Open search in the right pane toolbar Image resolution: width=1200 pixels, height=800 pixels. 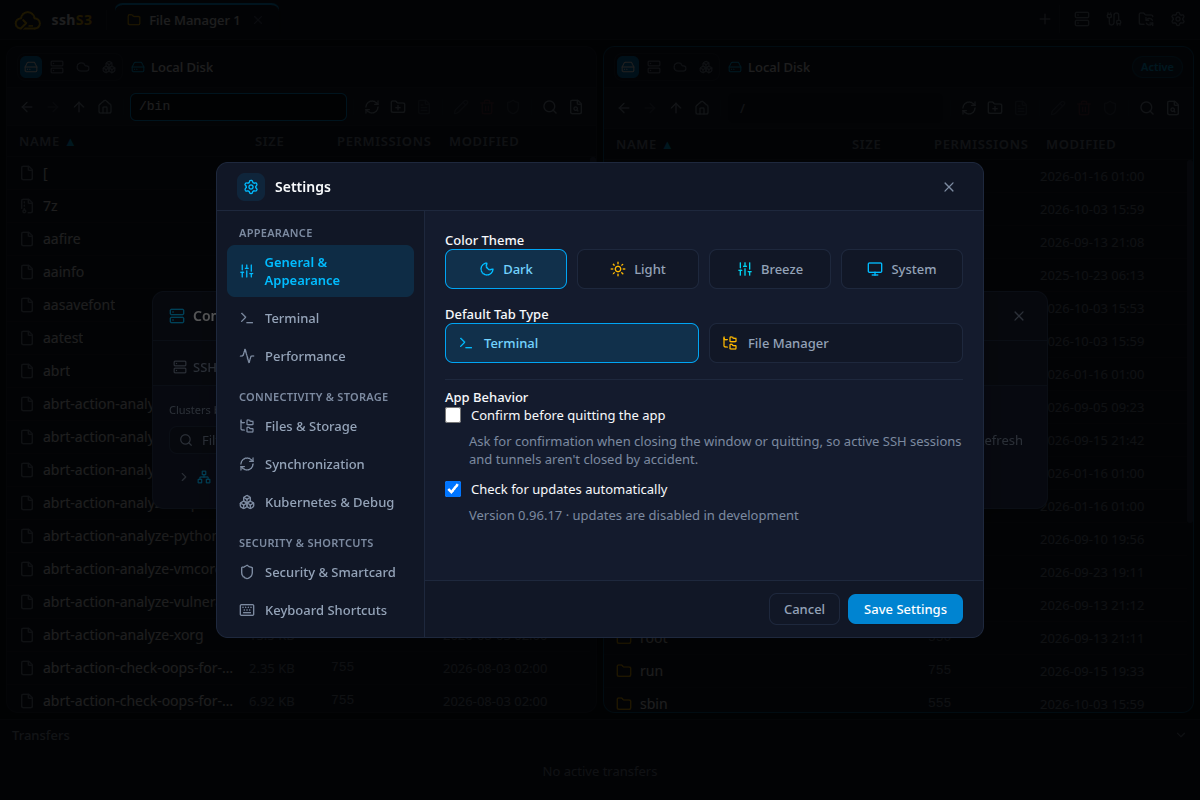point(1147,108)
